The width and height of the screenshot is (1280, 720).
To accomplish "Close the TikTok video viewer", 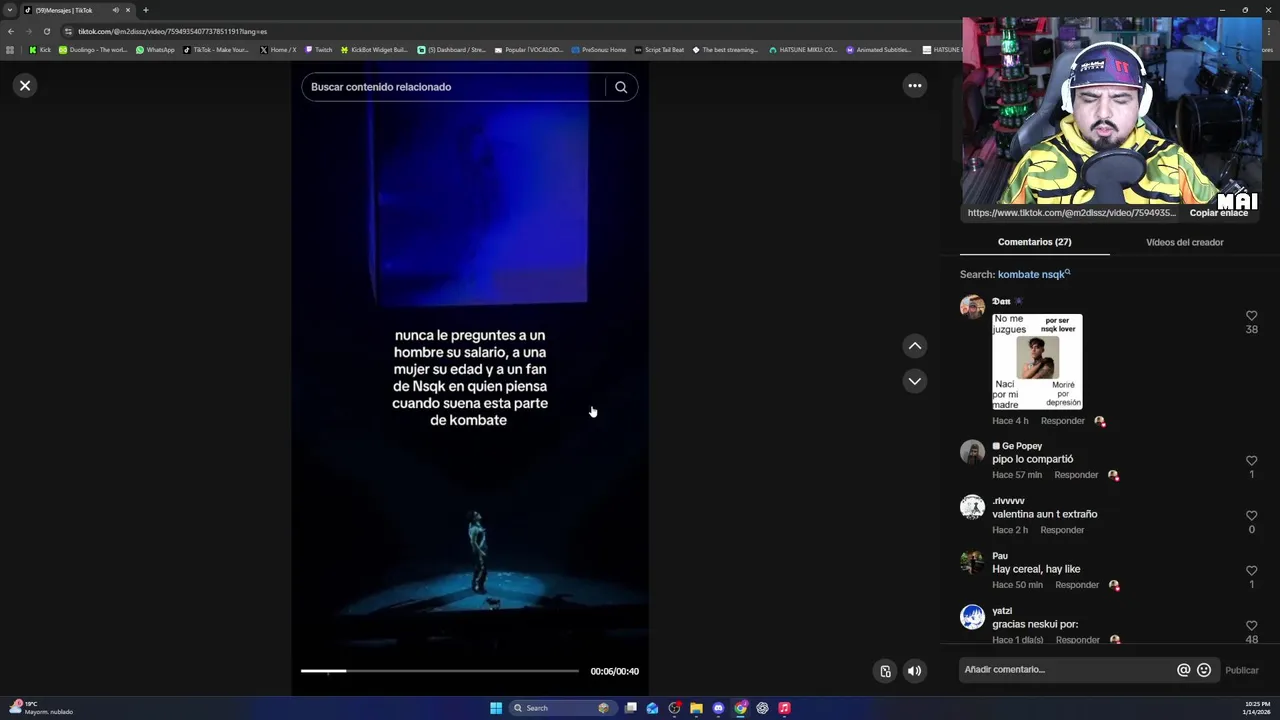I will coord(25,86).
